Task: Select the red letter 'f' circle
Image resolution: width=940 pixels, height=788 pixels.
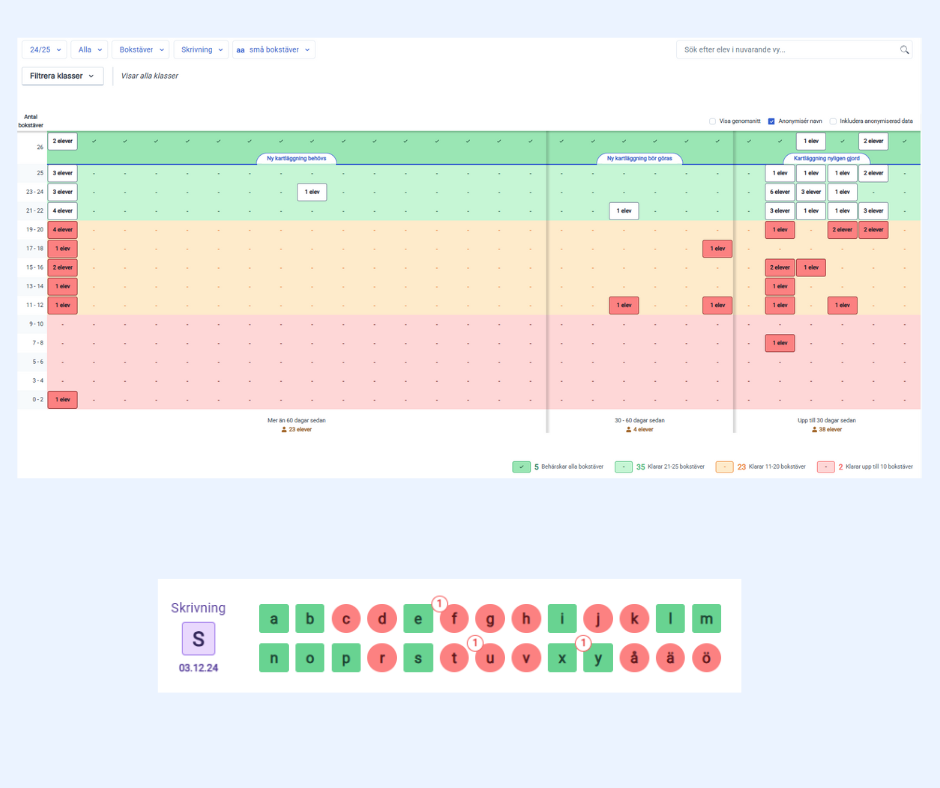Action: [454, 619]
